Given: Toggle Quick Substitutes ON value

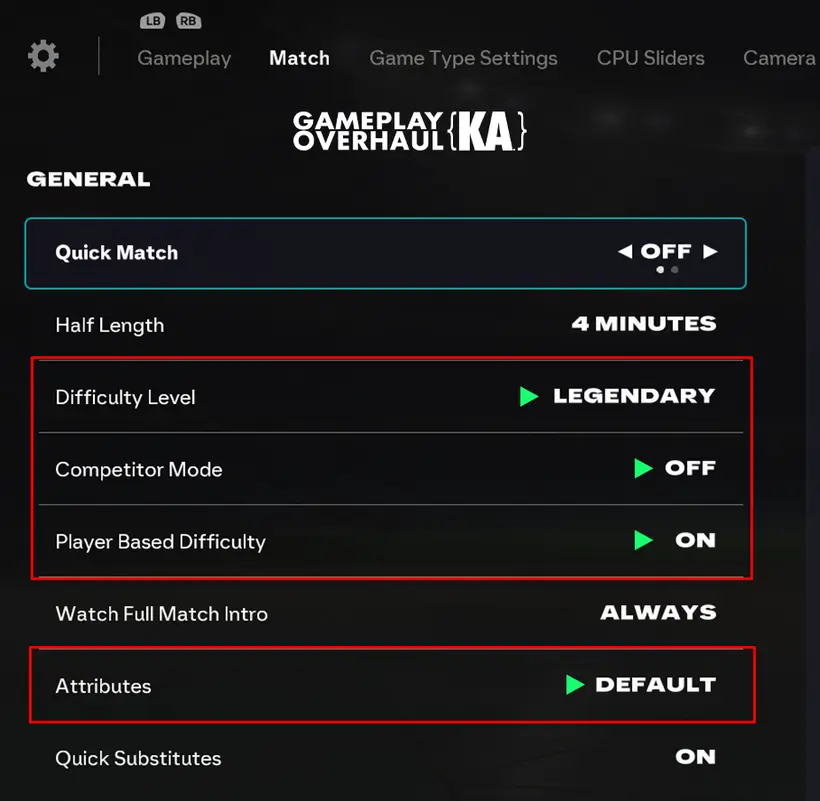Looking at the screenshot, I should [x=695, y=757].
